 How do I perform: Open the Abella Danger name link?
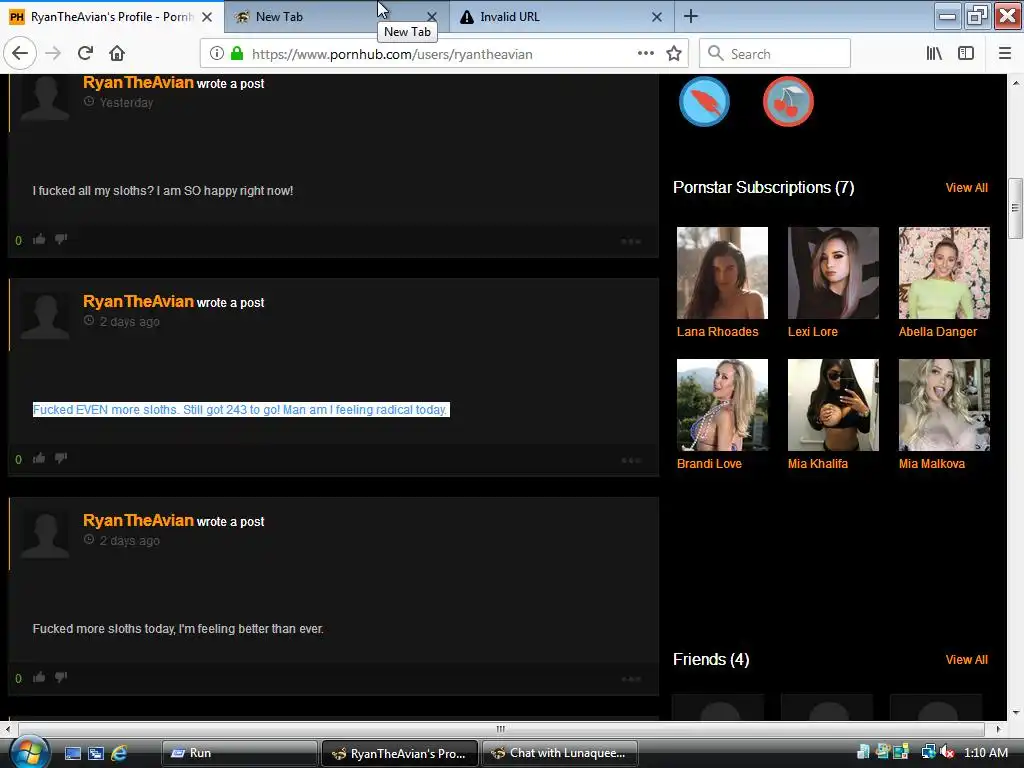pyautogui.click(x=937, y=332)
